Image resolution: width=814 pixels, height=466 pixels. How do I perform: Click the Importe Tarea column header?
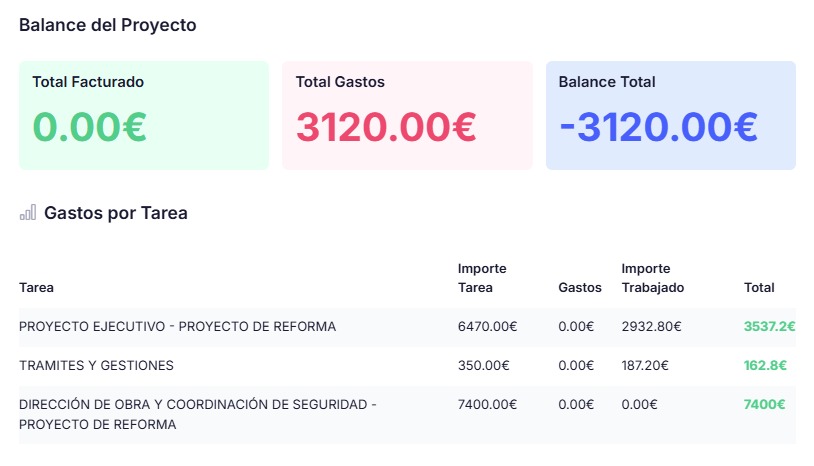482,278
